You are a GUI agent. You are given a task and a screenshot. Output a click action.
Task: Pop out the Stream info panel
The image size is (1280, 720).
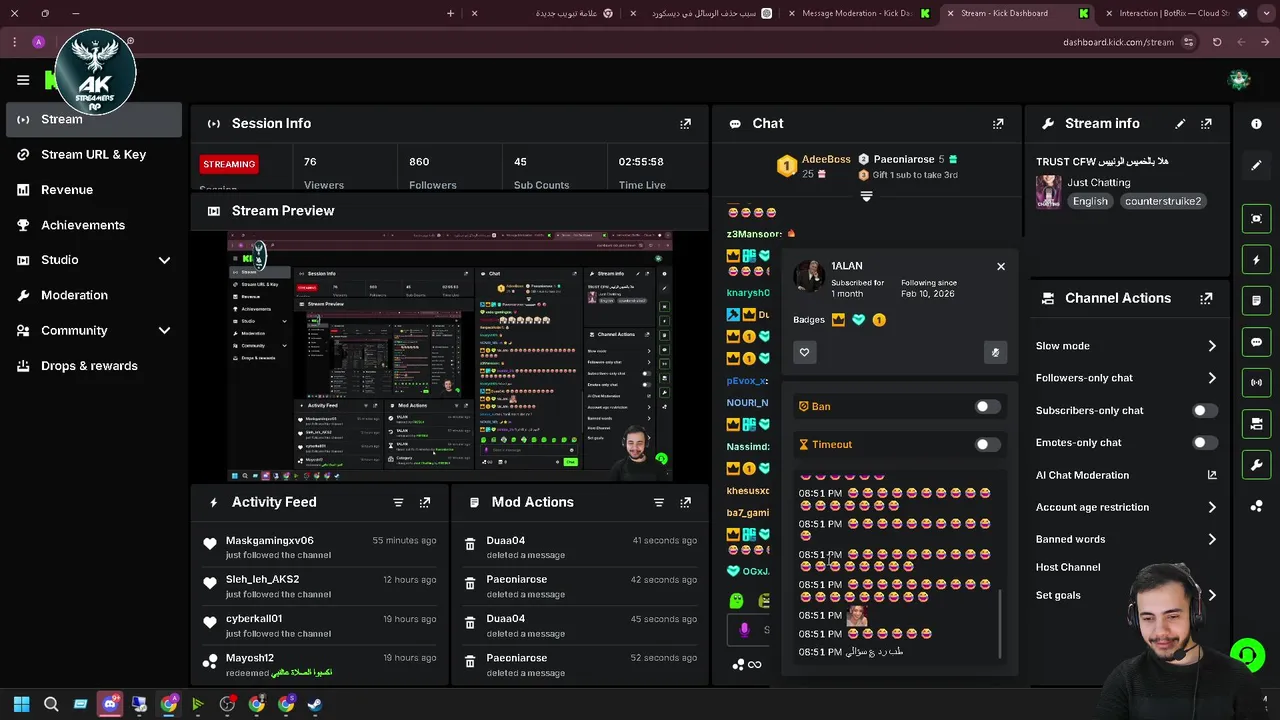1206,124
